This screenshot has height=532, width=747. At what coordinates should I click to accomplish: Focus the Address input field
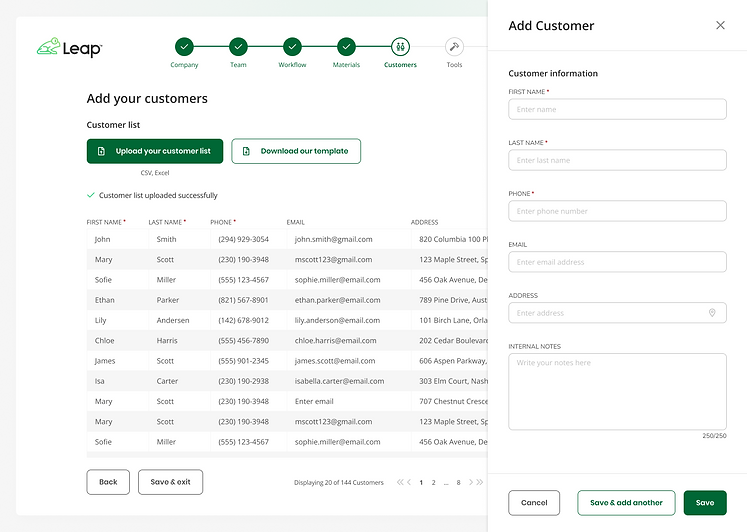(x=617, y=313)
